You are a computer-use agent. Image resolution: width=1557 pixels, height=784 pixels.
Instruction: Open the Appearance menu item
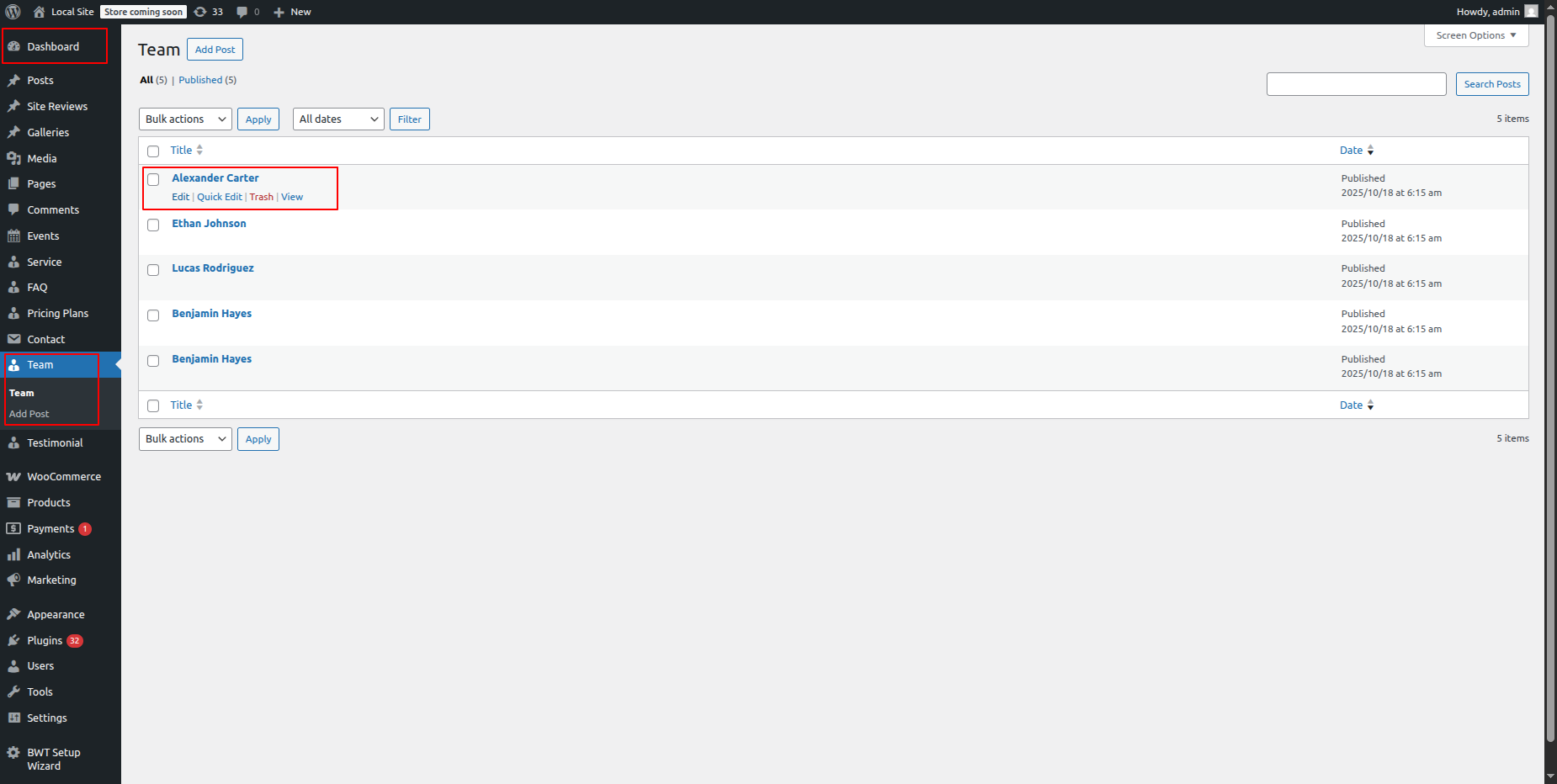(x=56, y=615)
